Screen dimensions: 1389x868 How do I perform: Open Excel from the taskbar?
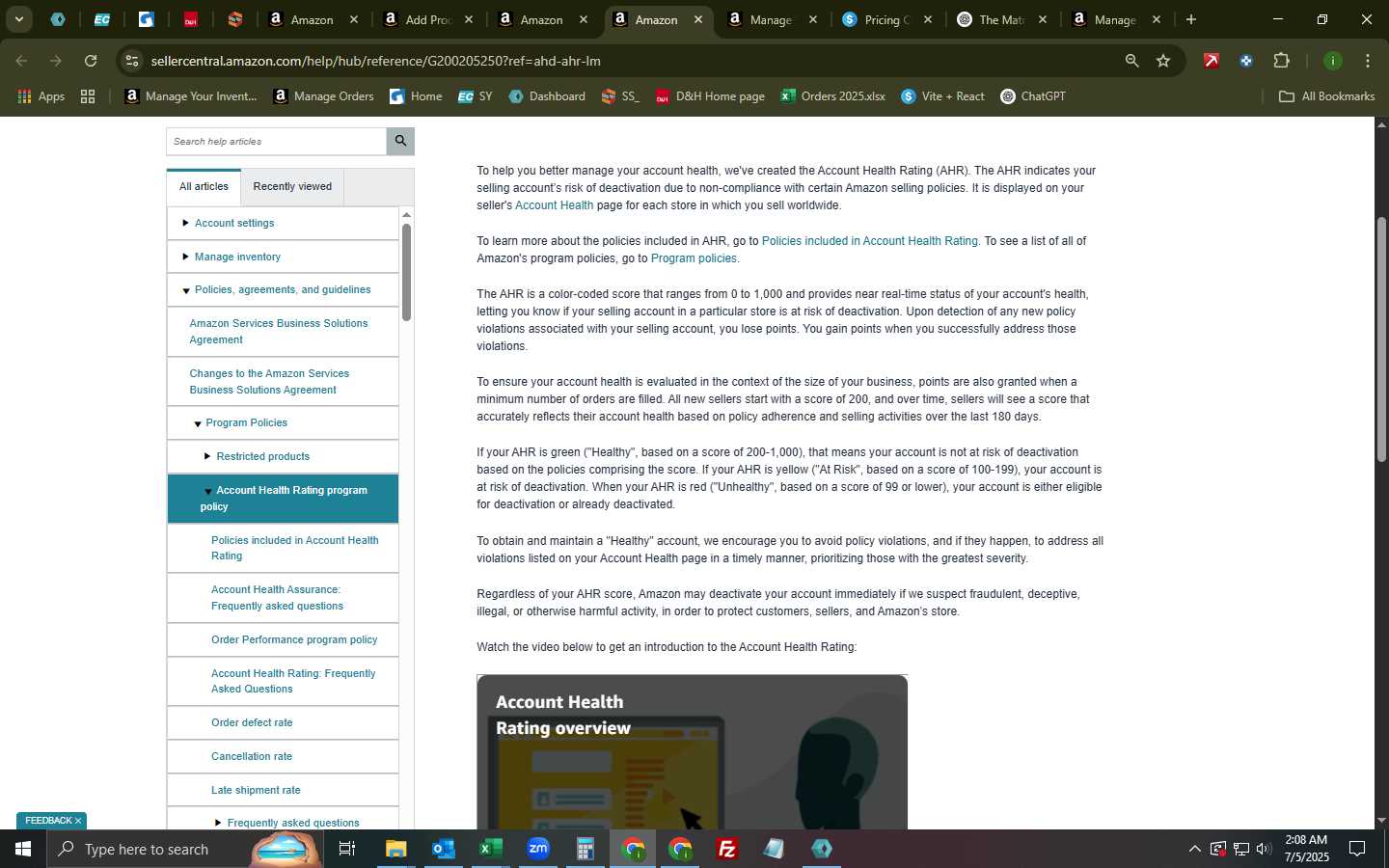point(490,849)
